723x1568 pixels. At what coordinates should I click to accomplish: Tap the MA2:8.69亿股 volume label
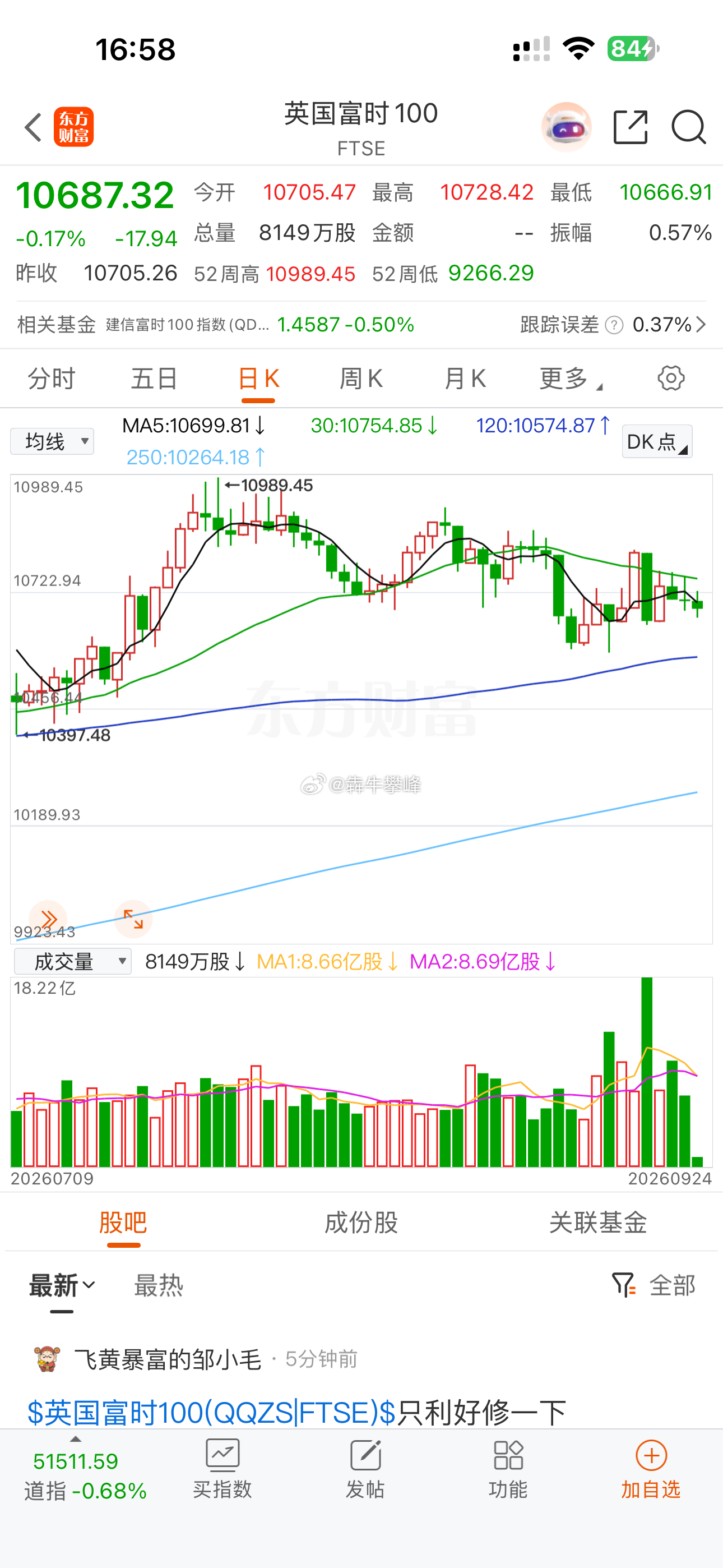[x=483, y=962]
